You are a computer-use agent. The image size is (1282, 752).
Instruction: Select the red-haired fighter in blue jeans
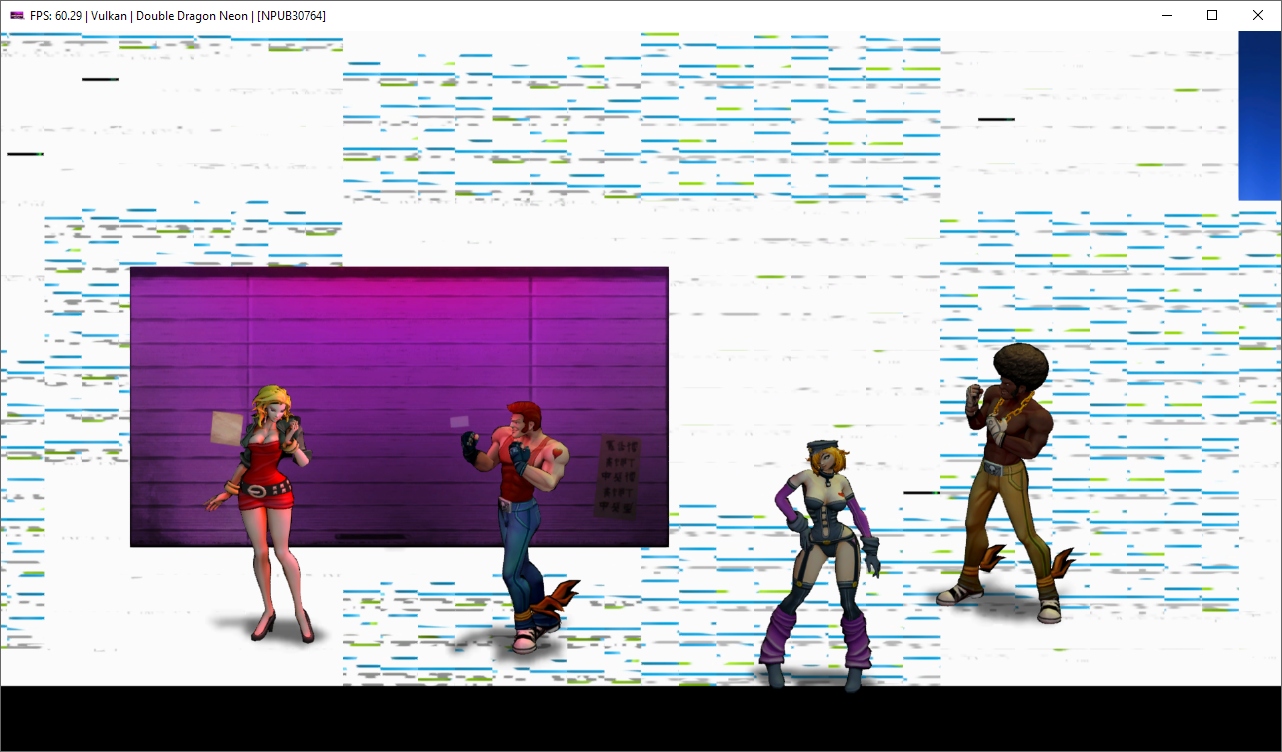pyautogui.click(x=520, y=526)
